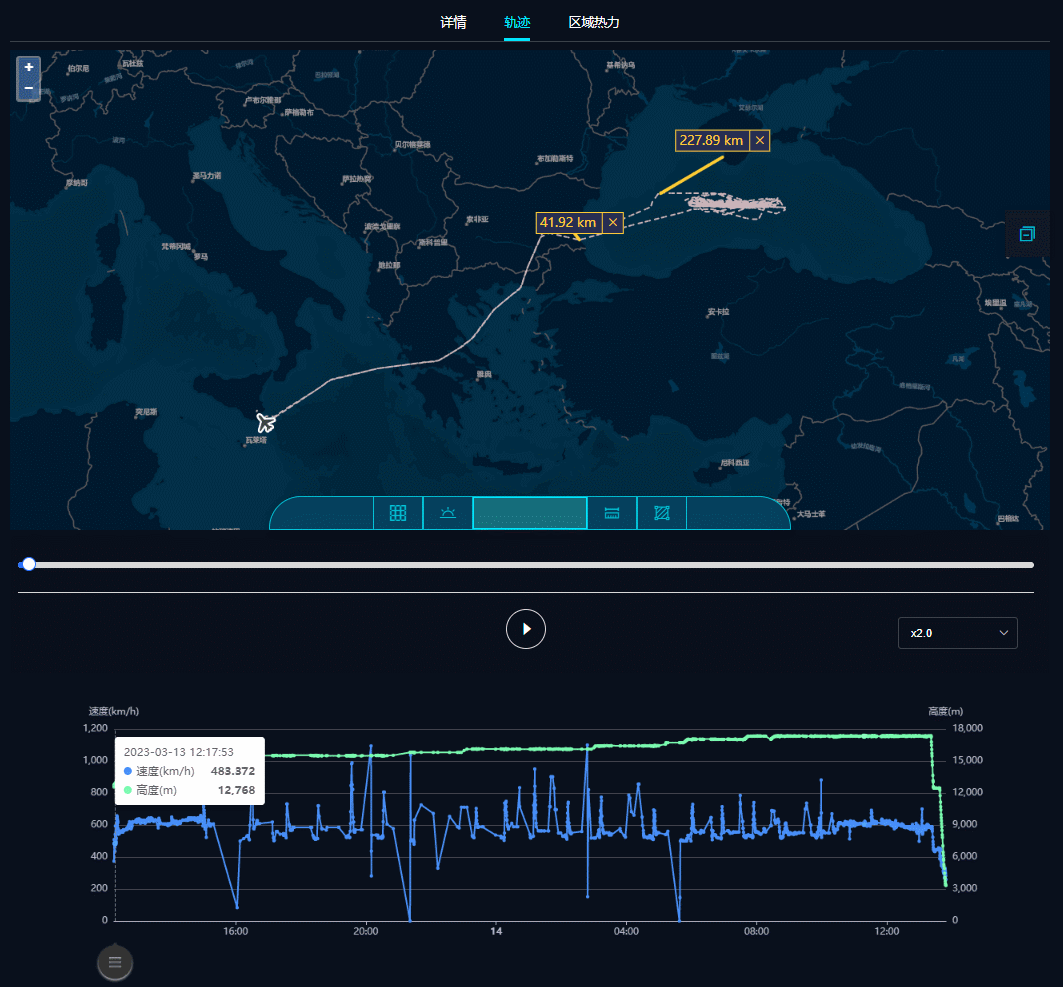Select the hatched area measurement tool
1063x987 pixels.
[661, 513]
